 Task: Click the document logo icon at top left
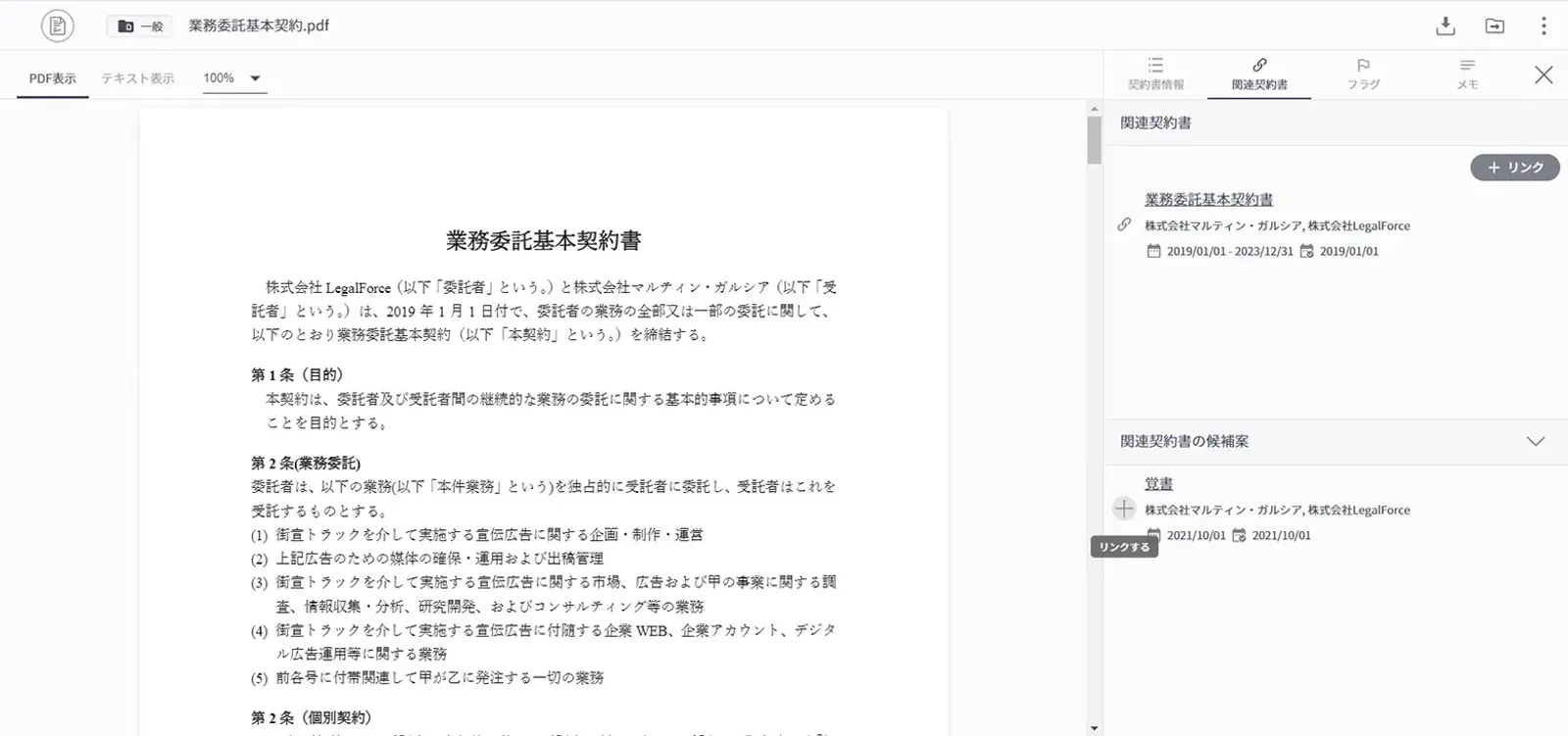(x=58, y=25)
